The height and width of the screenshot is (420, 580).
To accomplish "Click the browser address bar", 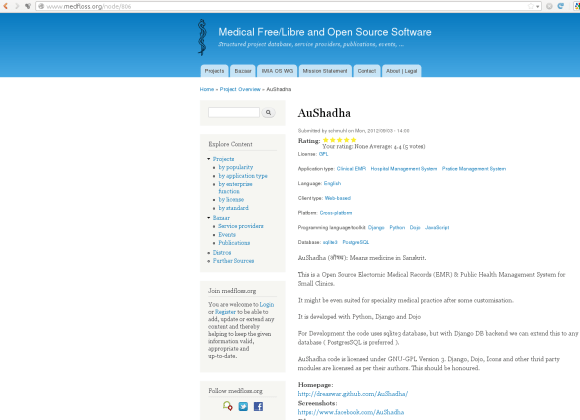I will coord(289,6).
